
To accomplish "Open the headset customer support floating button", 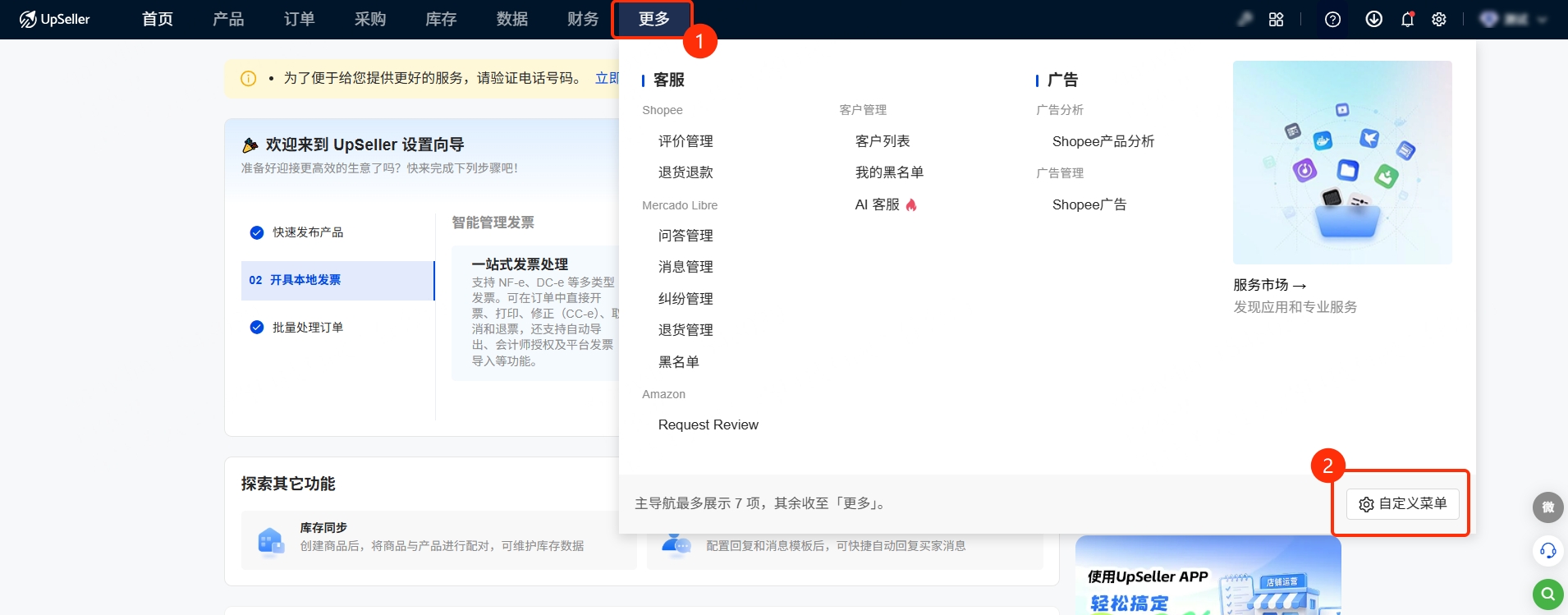I will point(1547,550).
